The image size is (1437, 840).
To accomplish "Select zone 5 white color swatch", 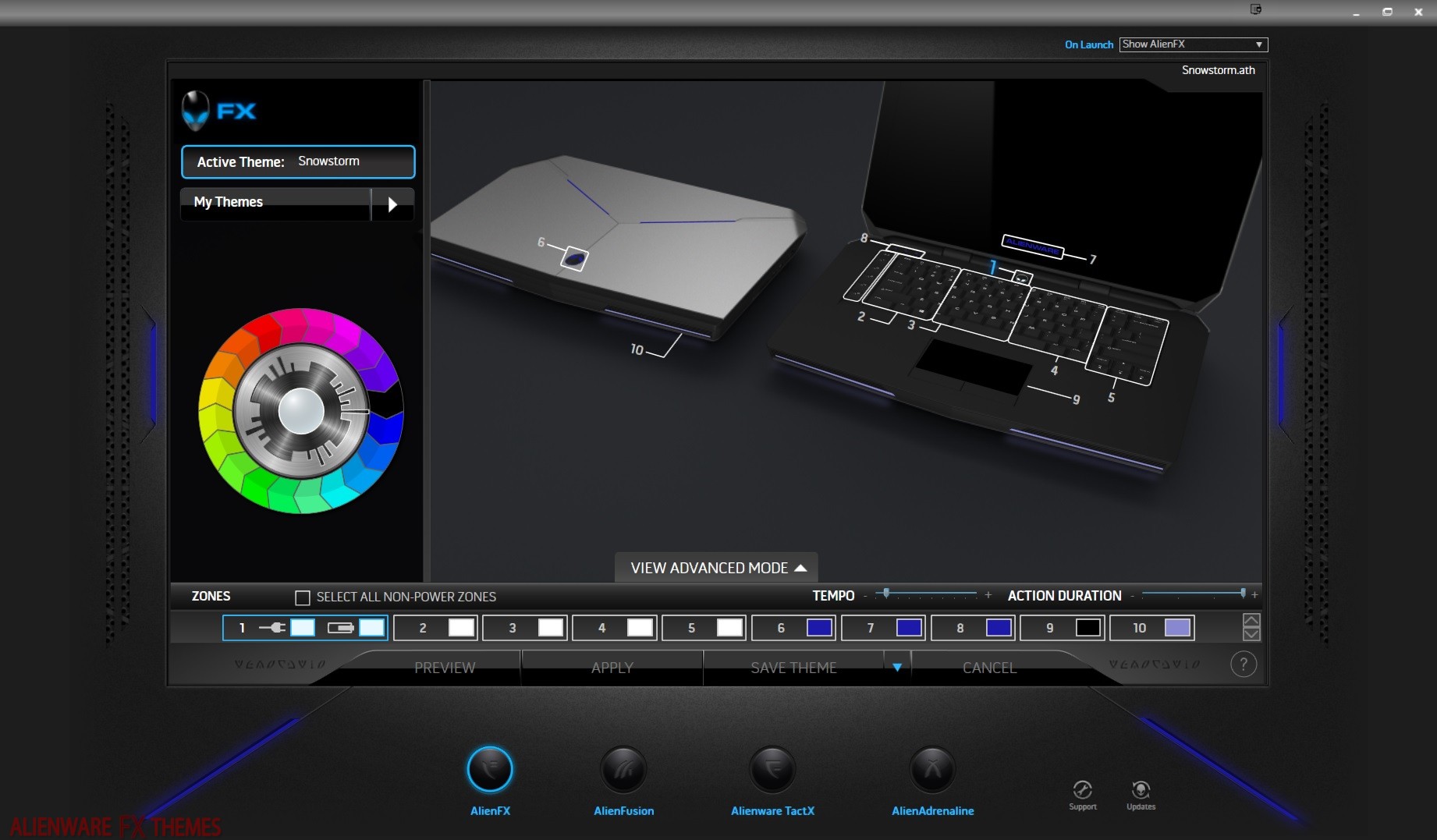I will click(x=729, y=627).
